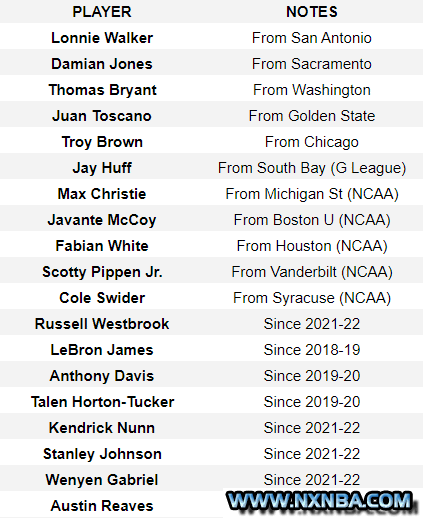Click the PLAYER column header

102,12
